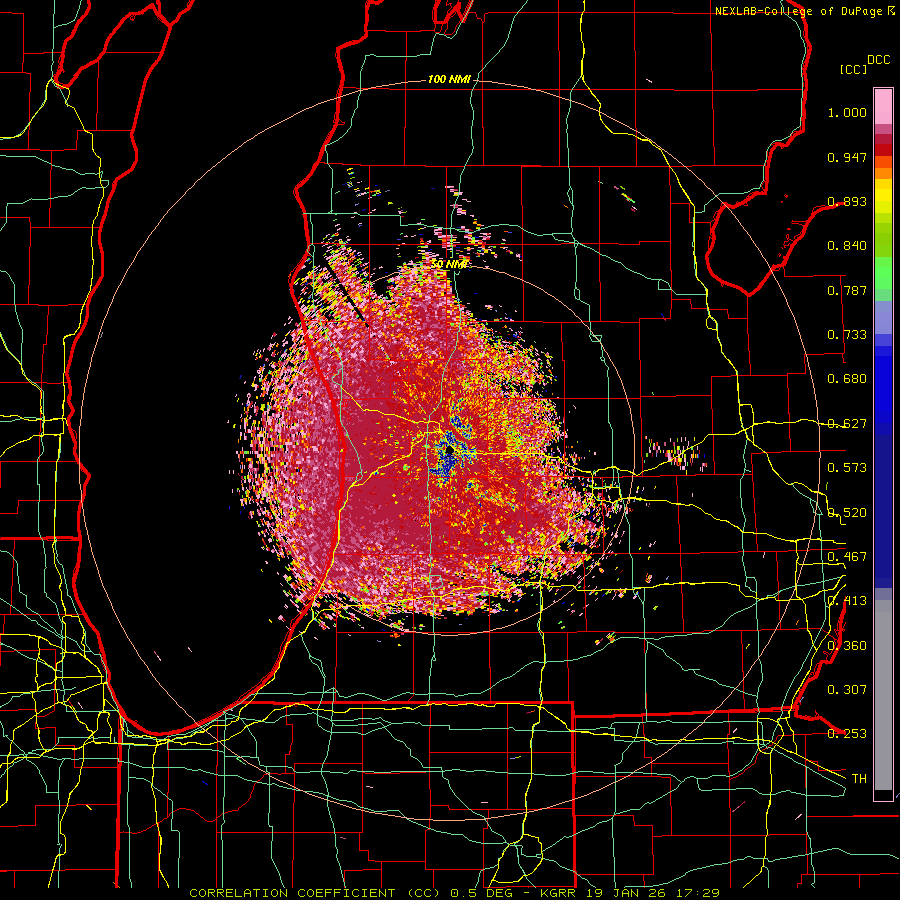
Task: Click the 0.680 color scale value
Action: [x=847, y=379]
